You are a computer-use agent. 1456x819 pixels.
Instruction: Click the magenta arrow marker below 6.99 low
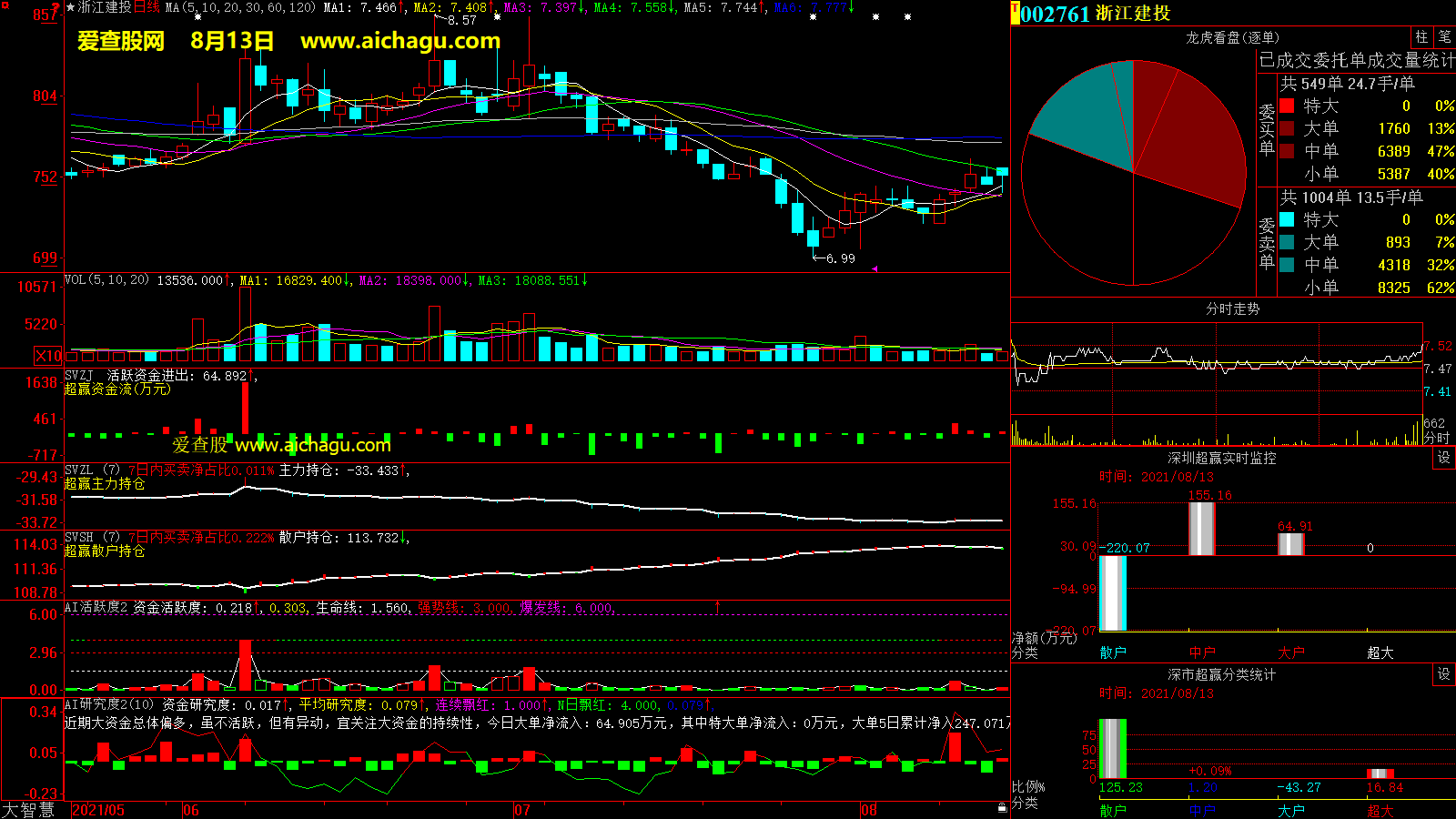point(875,268)
